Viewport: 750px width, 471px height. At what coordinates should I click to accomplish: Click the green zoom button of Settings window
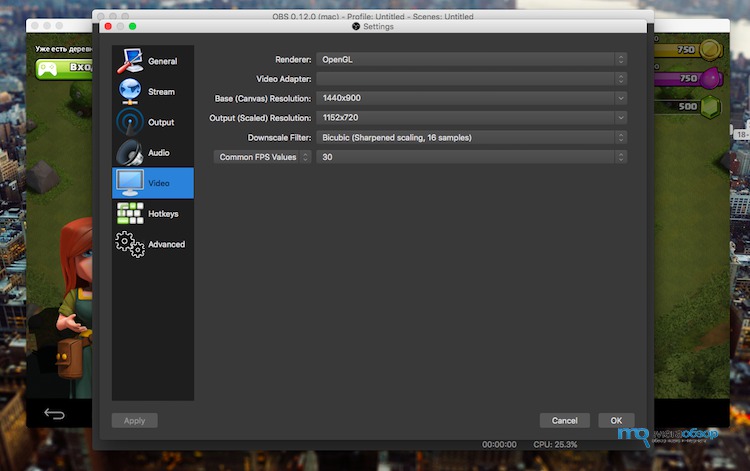pyautogui.click(x=132, y=26)
